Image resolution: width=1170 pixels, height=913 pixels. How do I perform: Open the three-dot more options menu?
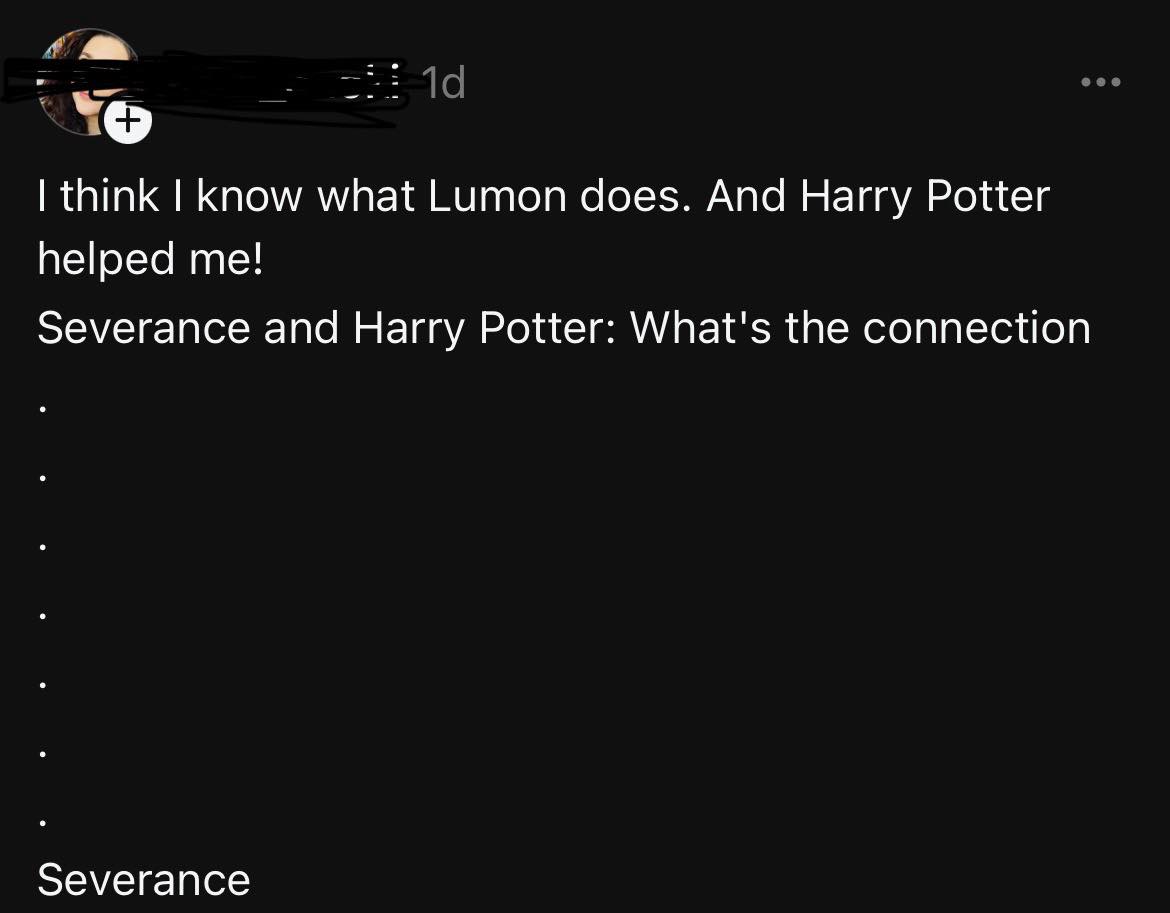pos(1101,82)
